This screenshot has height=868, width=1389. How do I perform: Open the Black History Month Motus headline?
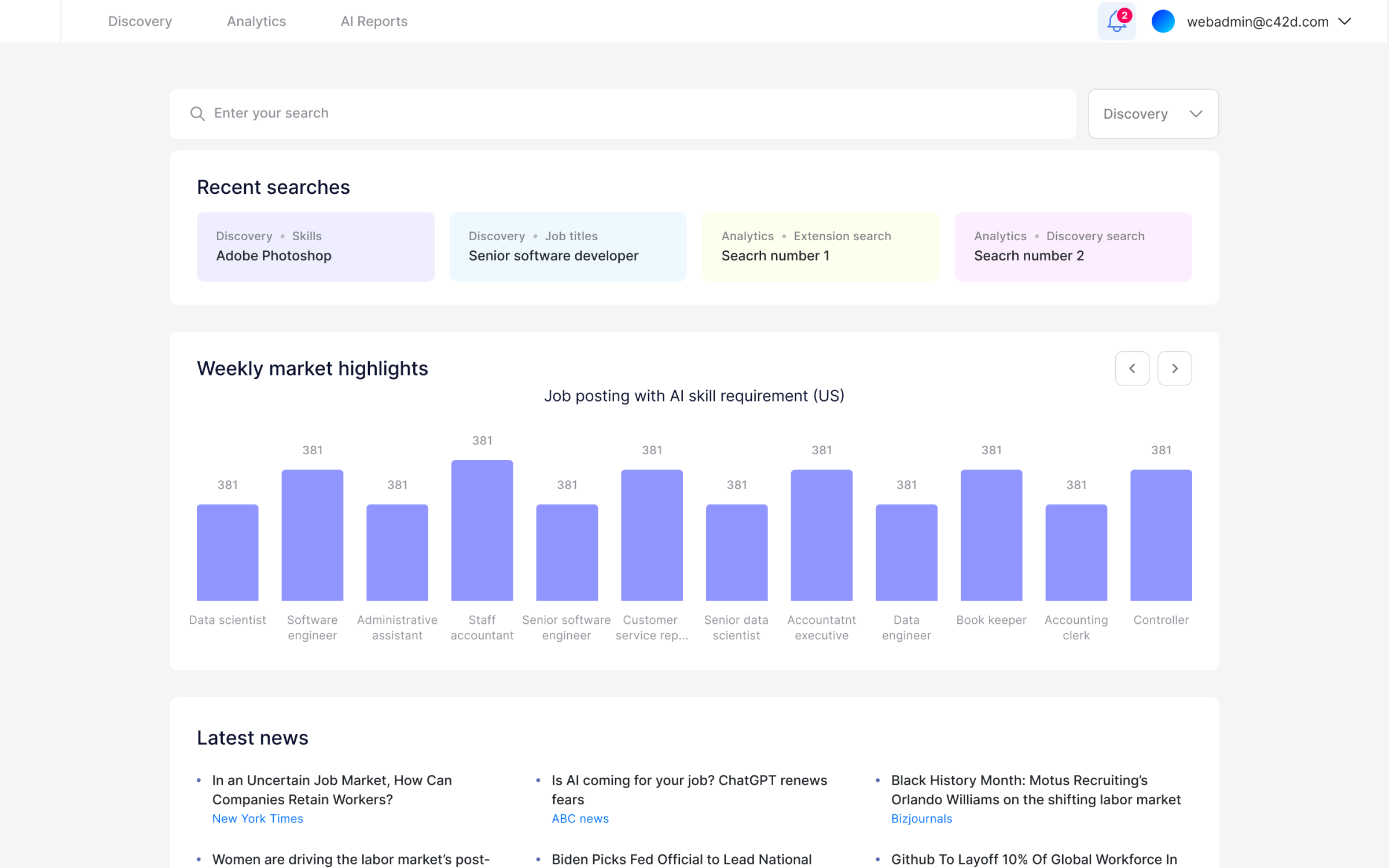1036,789
